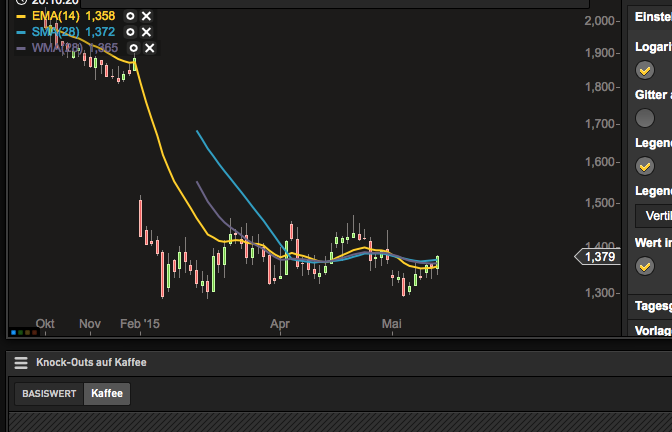672x432 pixels.
Task: Uncheck the Legende display checkbox
Action: (x=645, y=166)
